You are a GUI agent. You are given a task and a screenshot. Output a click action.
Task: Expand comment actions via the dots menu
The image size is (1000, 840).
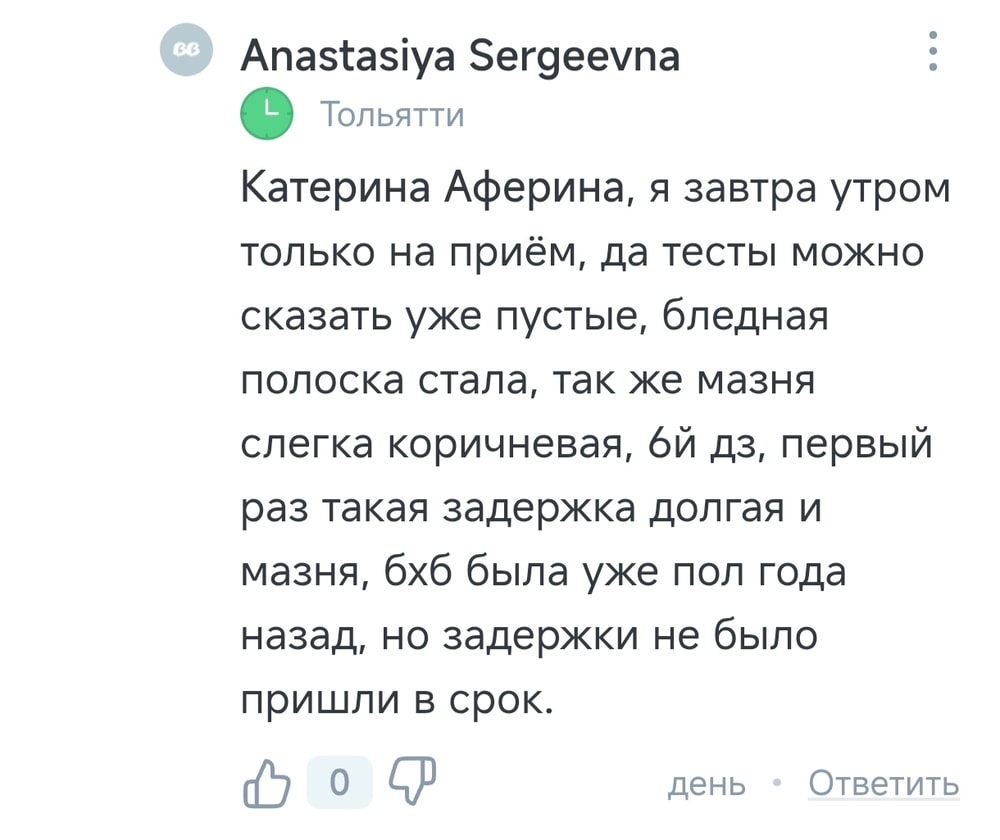[x=933, y=52]
